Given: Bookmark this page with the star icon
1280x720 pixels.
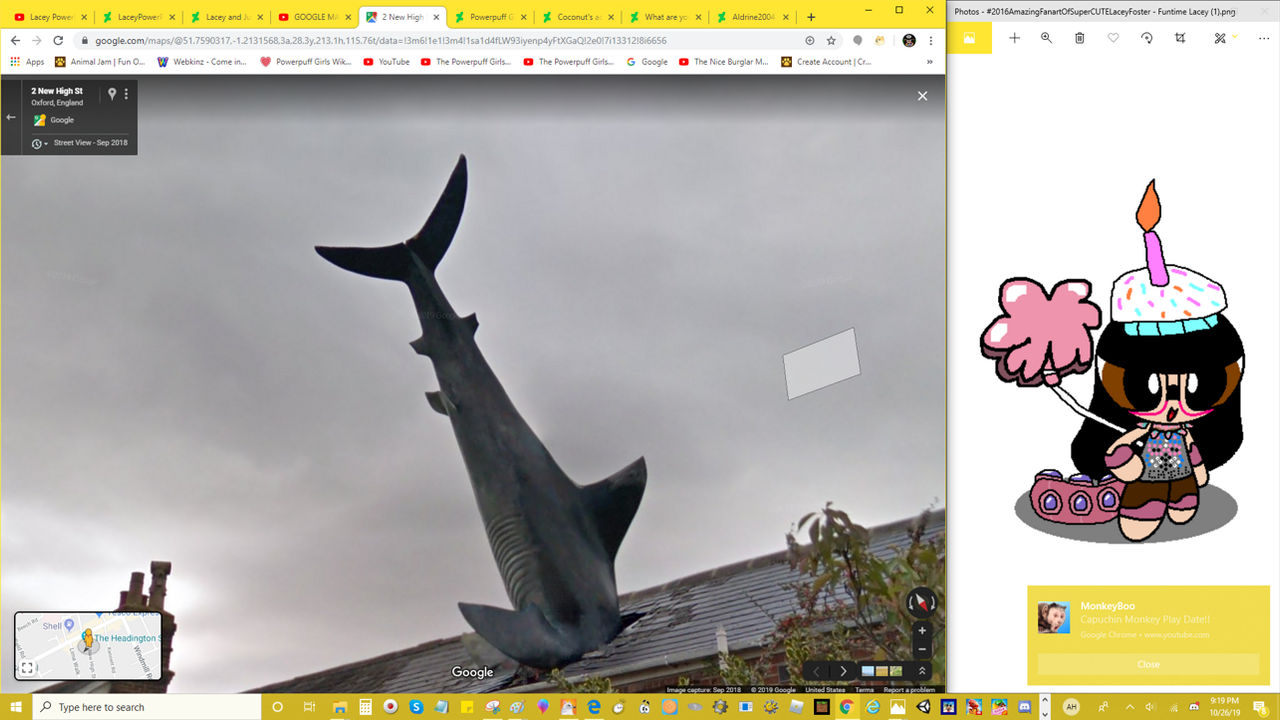Looking at the screenshot, I should coord(831,40).
